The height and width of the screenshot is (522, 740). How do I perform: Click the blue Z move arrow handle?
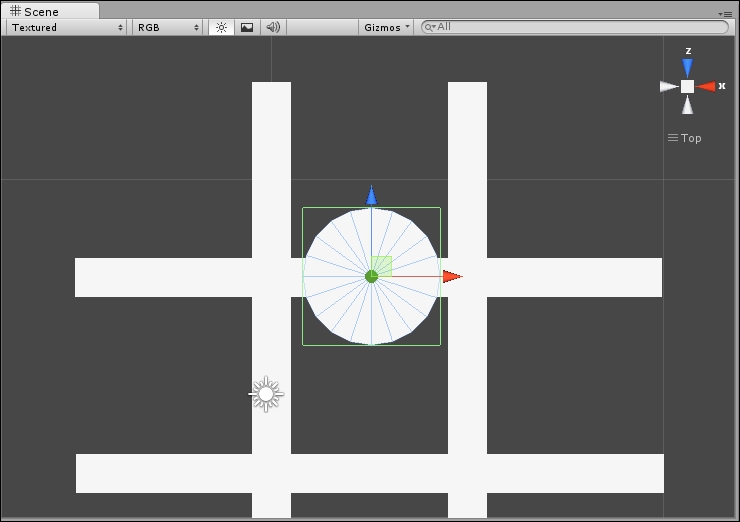point(371,195)
